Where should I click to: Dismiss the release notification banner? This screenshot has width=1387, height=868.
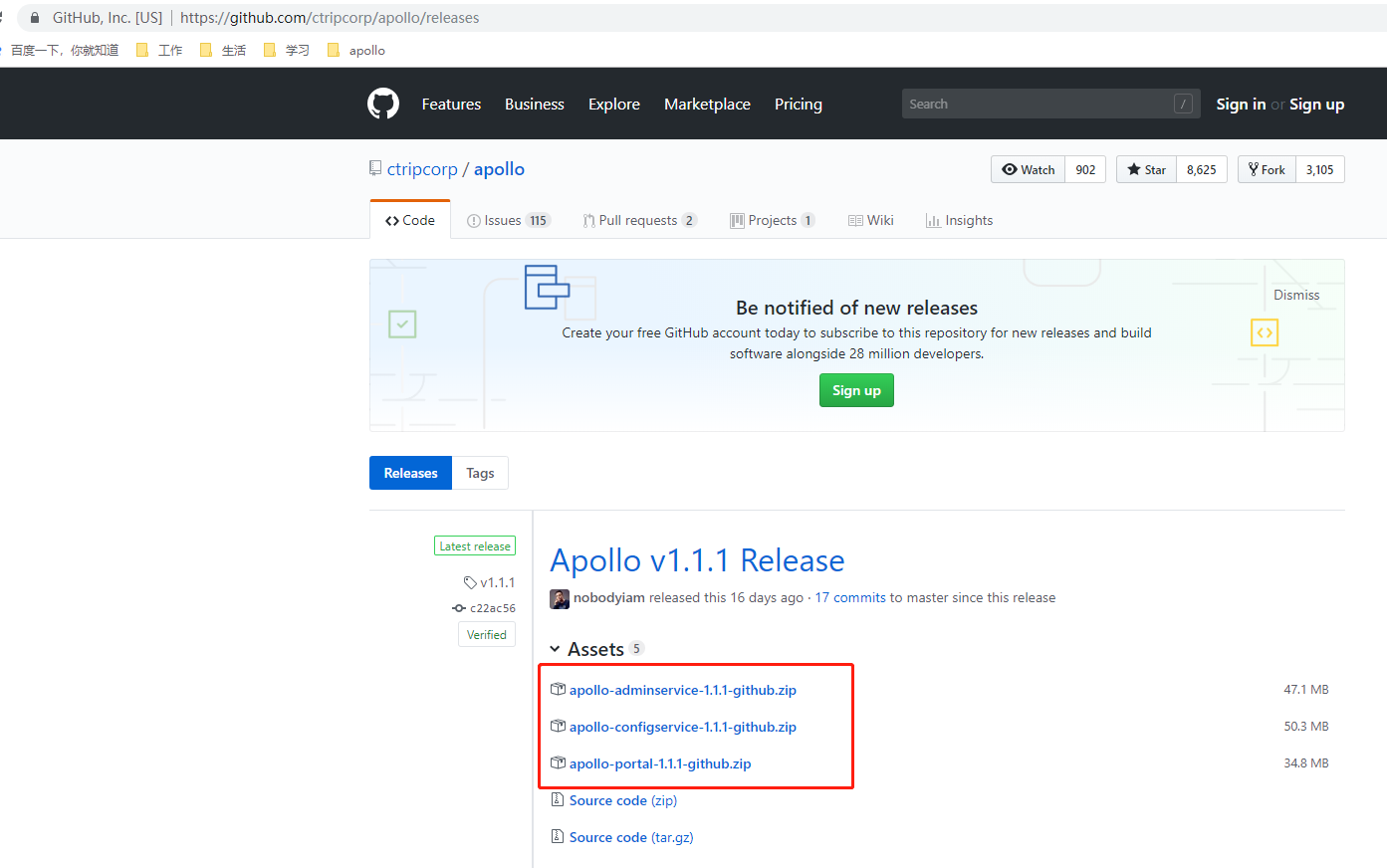click(1296, 295)
